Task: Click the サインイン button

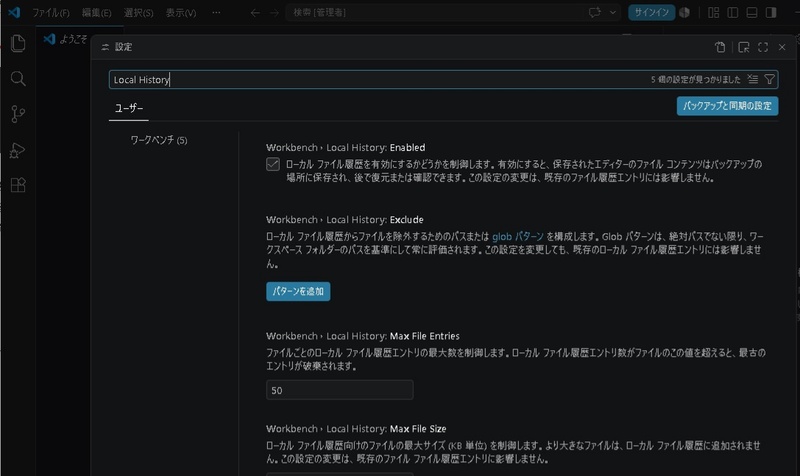Action: click(x=652, y=12)
